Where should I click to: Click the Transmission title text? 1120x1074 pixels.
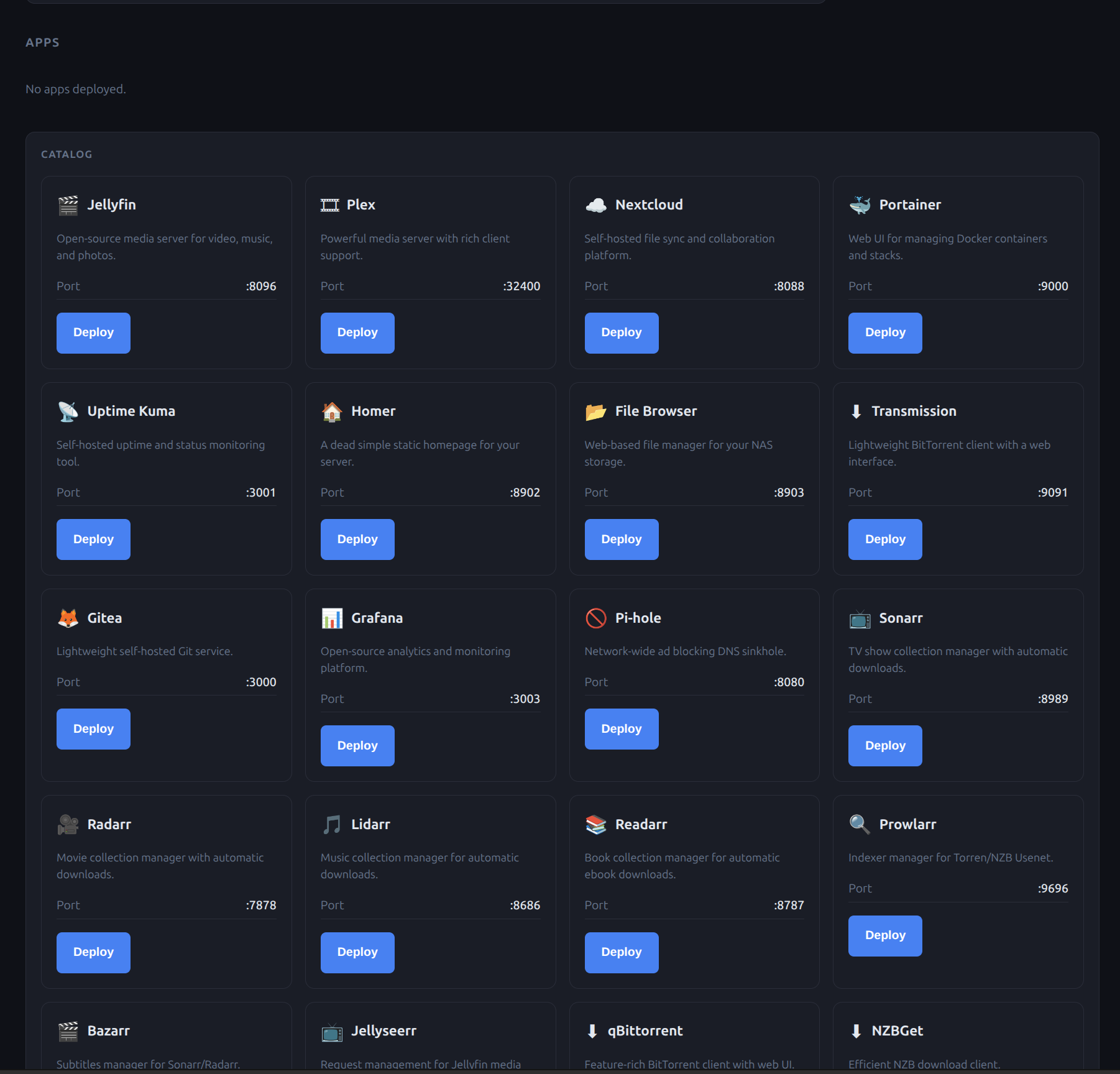coord(914,411)
